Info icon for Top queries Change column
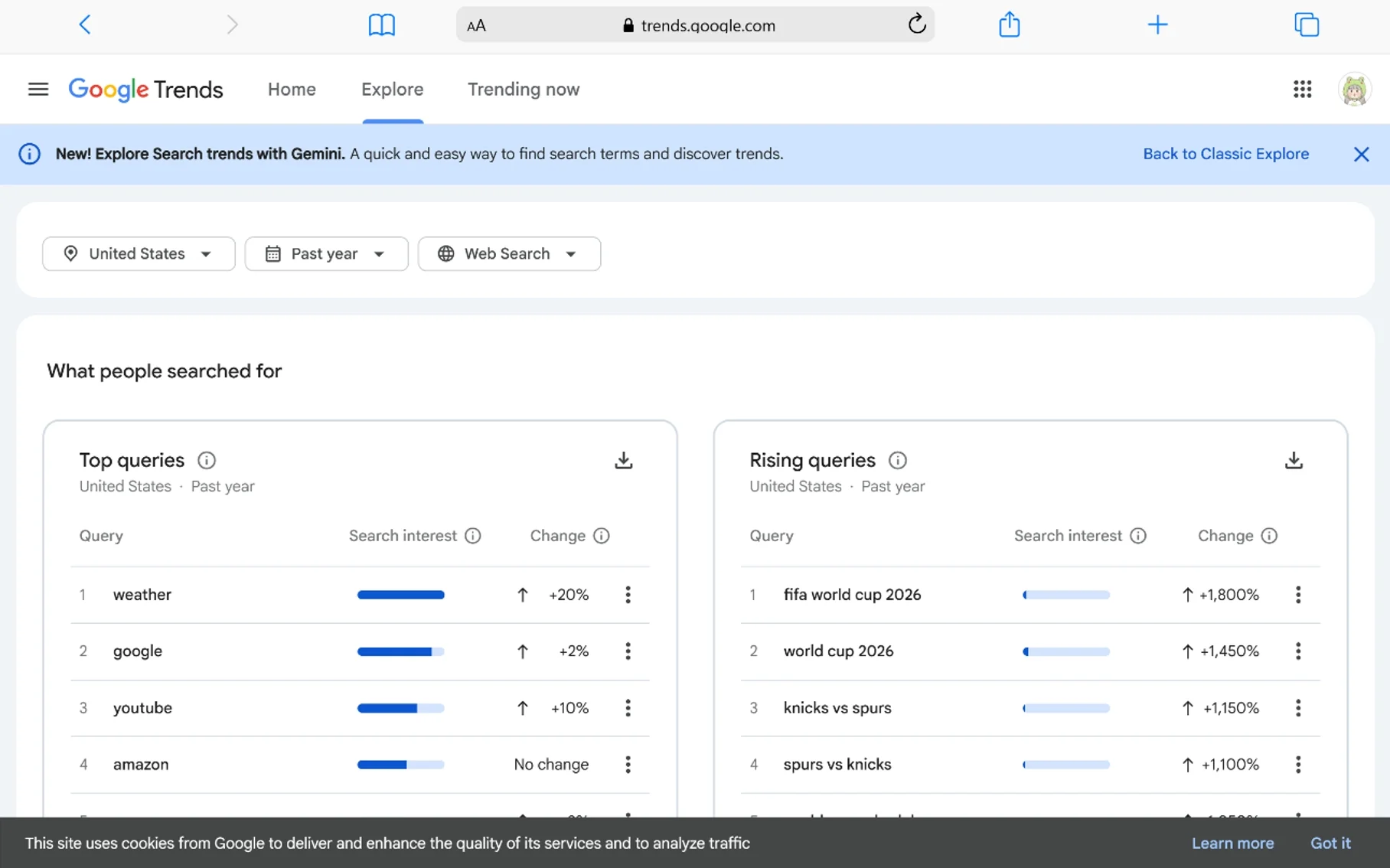 pos(602,536)
